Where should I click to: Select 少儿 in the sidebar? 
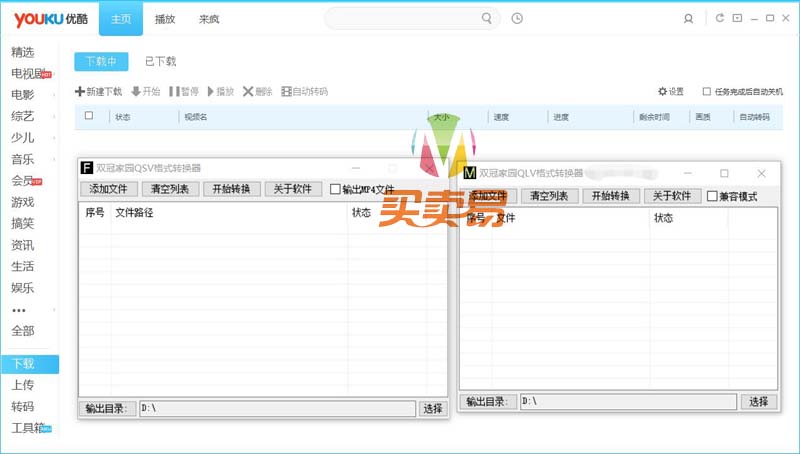[x=23, y=138]
